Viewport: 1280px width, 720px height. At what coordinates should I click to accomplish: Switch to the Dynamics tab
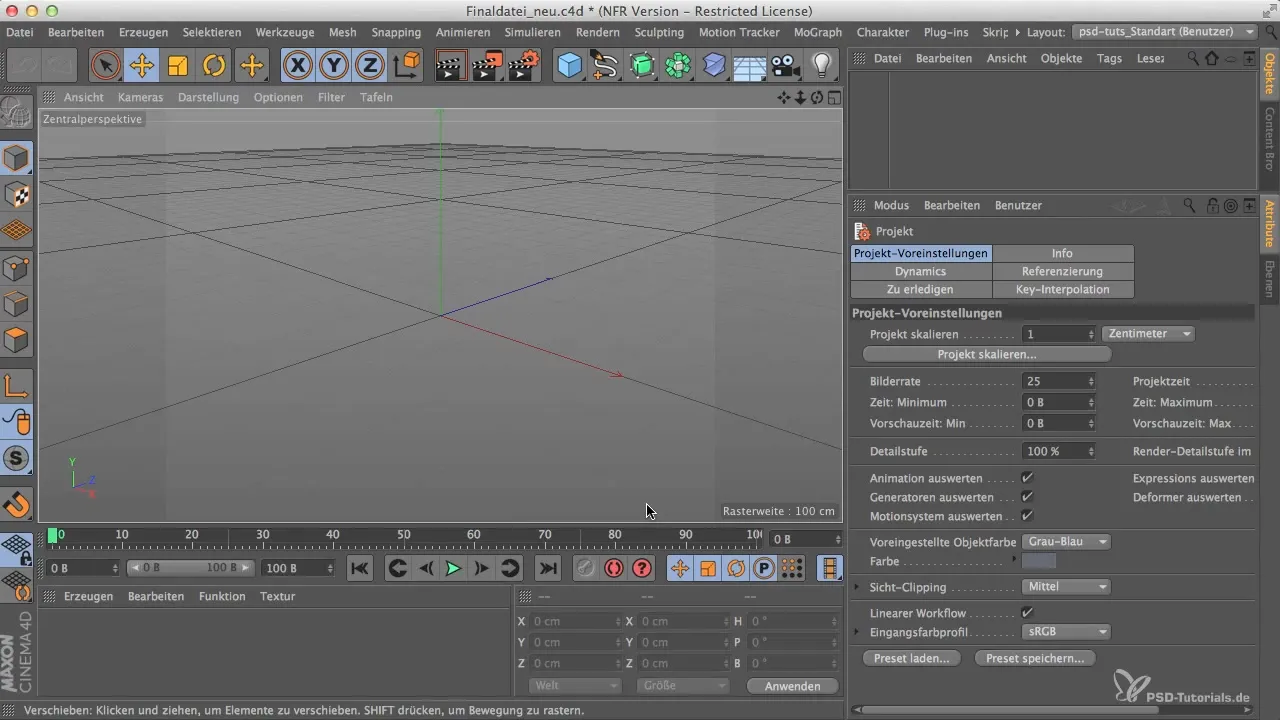tap(920, 271)
